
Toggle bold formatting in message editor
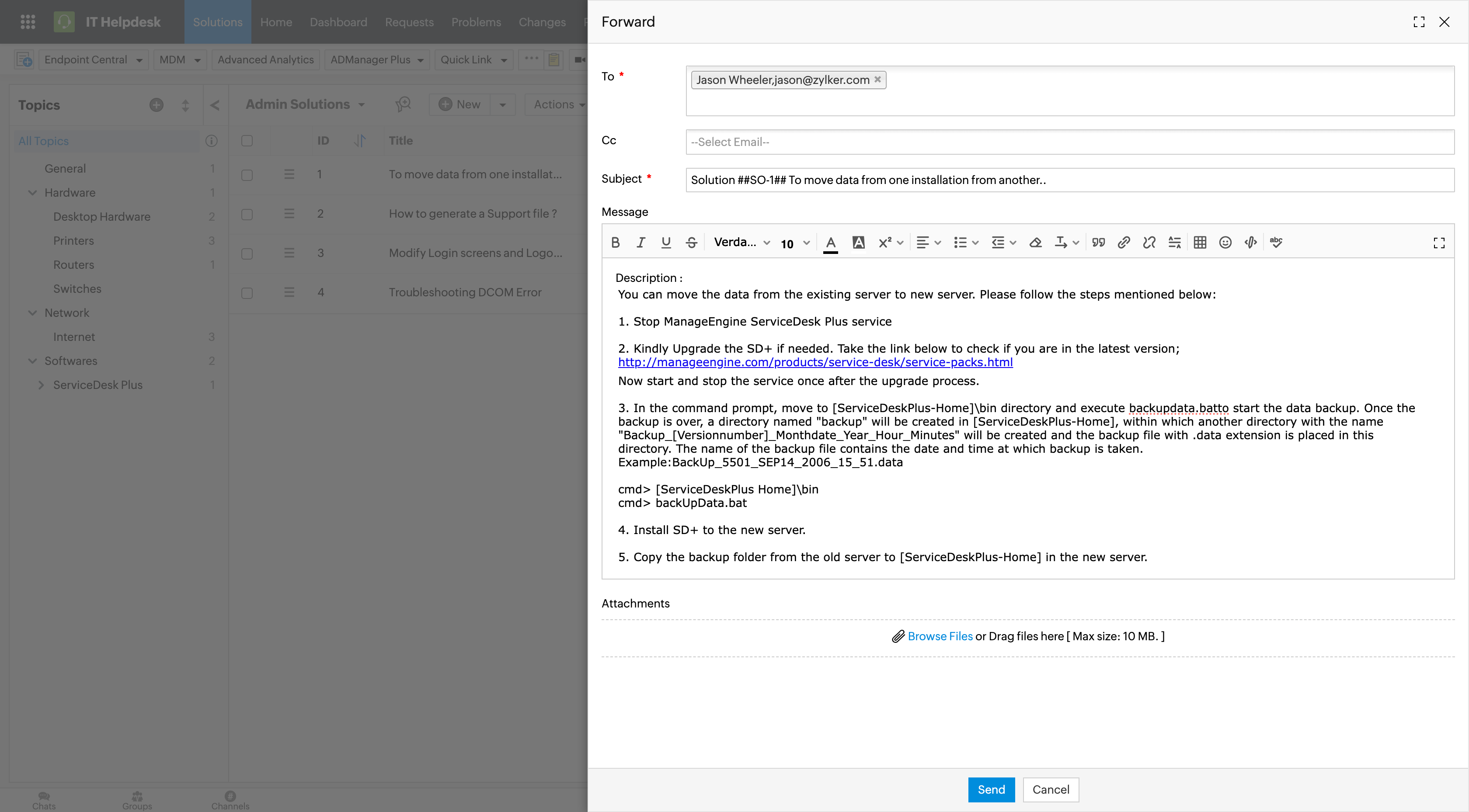[615, 243]
